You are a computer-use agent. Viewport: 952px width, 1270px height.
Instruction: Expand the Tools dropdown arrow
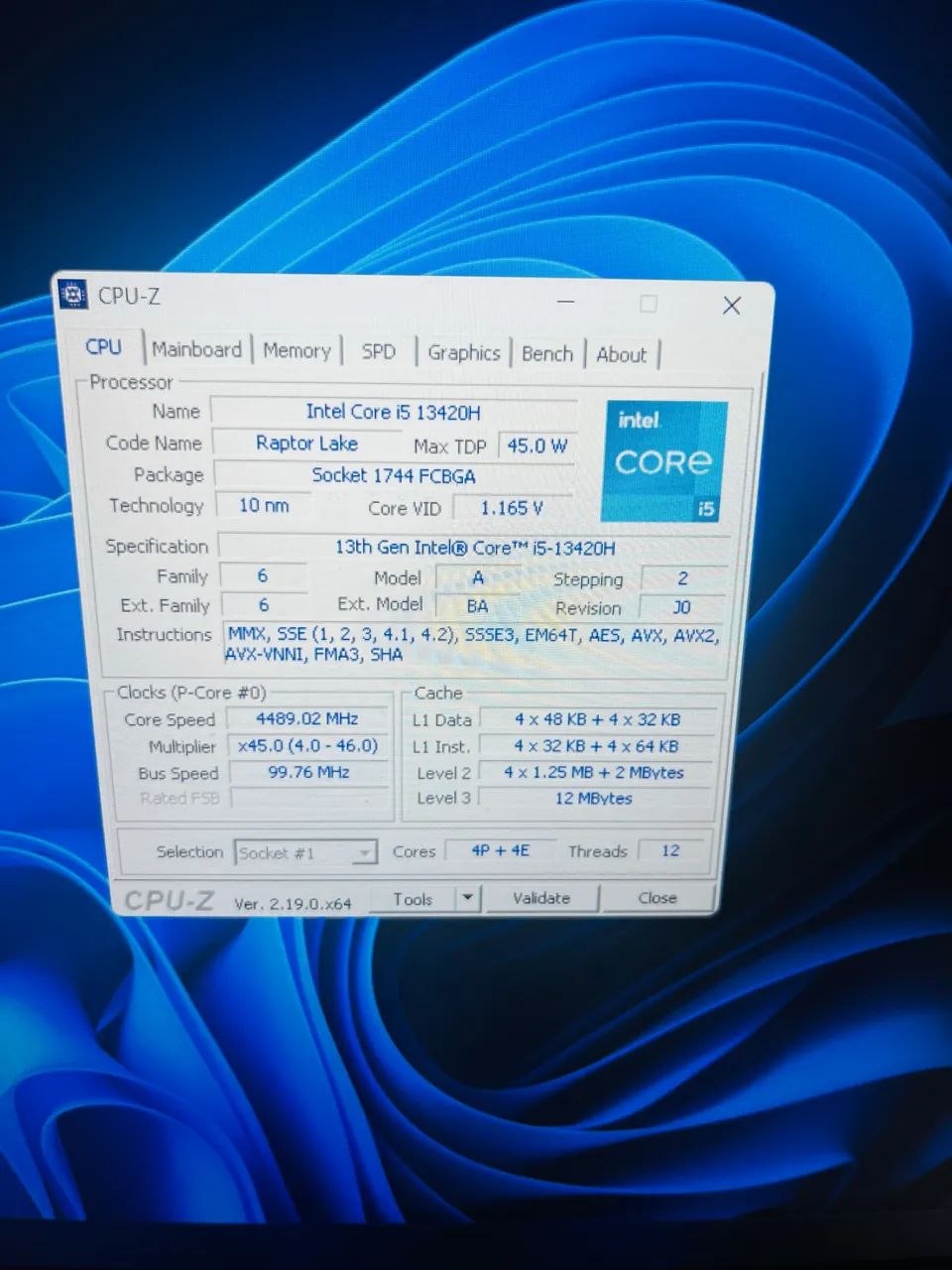[467, 899]
